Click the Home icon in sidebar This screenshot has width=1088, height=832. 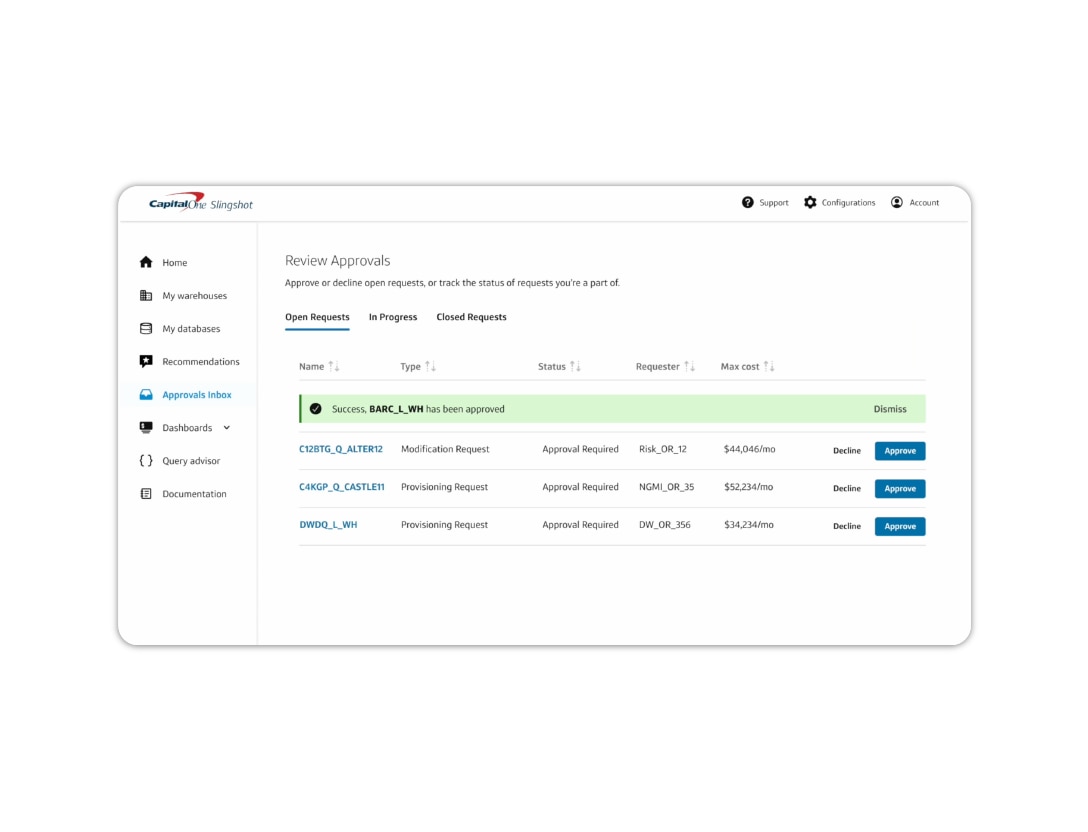click(145, 262)
